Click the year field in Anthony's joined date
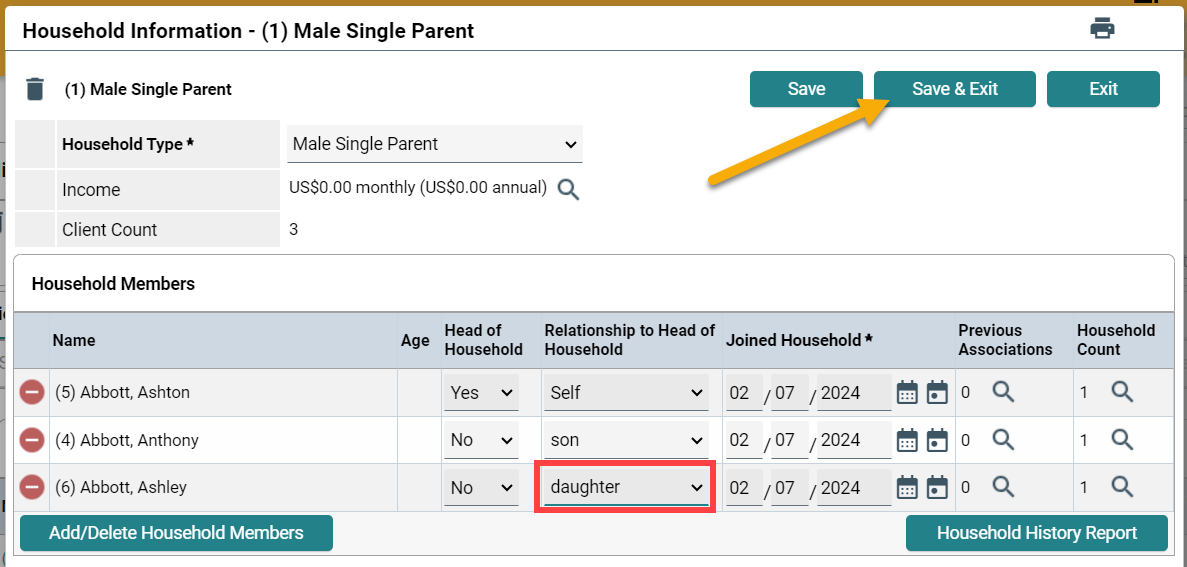The image size is (1187, 567). pyautogui.click(x=853, y=440)
